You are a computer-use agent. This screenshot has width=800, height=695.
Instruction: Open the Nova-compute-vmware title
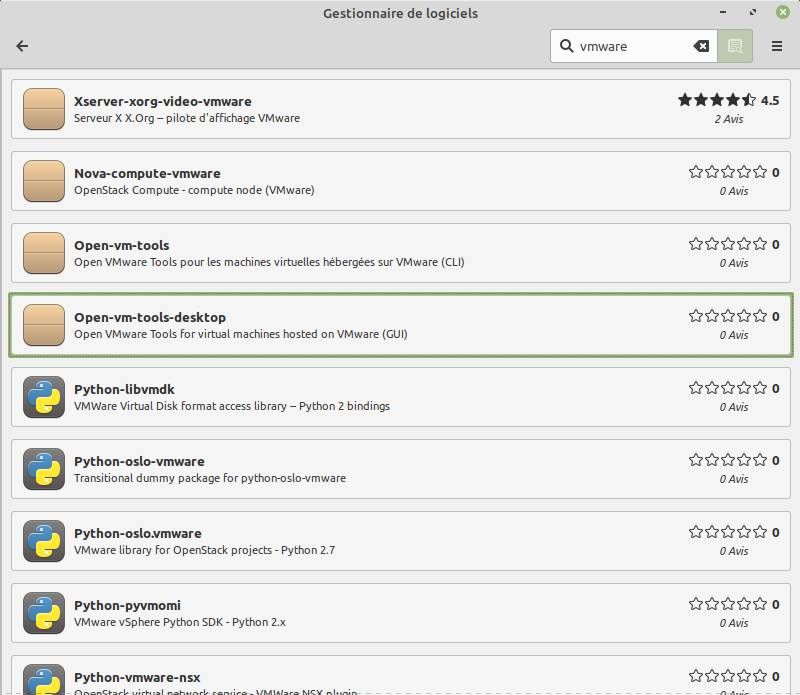(x=147, y=173)
